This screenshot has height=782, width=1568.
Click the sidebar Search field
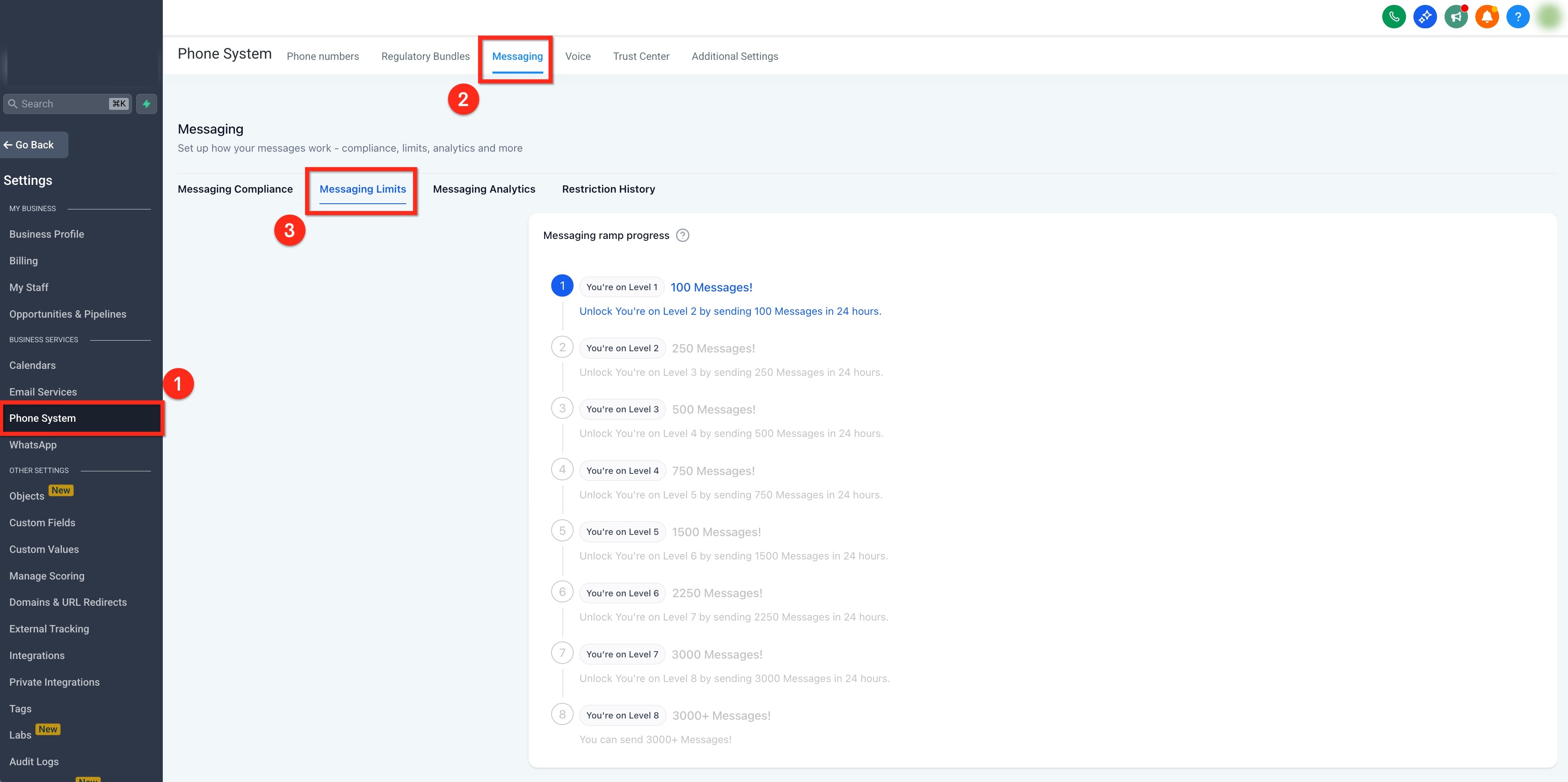(67, 103)
